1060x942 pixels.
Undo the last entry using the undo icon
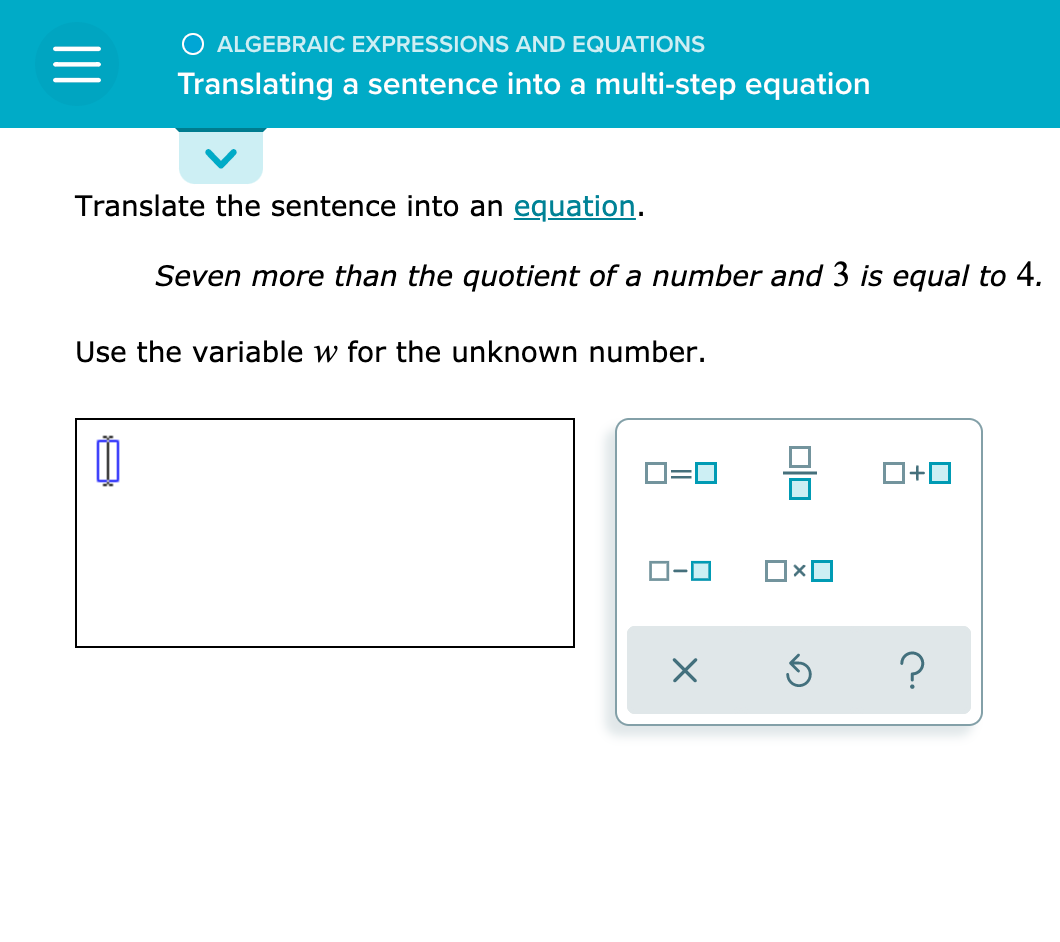coord(798,671)
